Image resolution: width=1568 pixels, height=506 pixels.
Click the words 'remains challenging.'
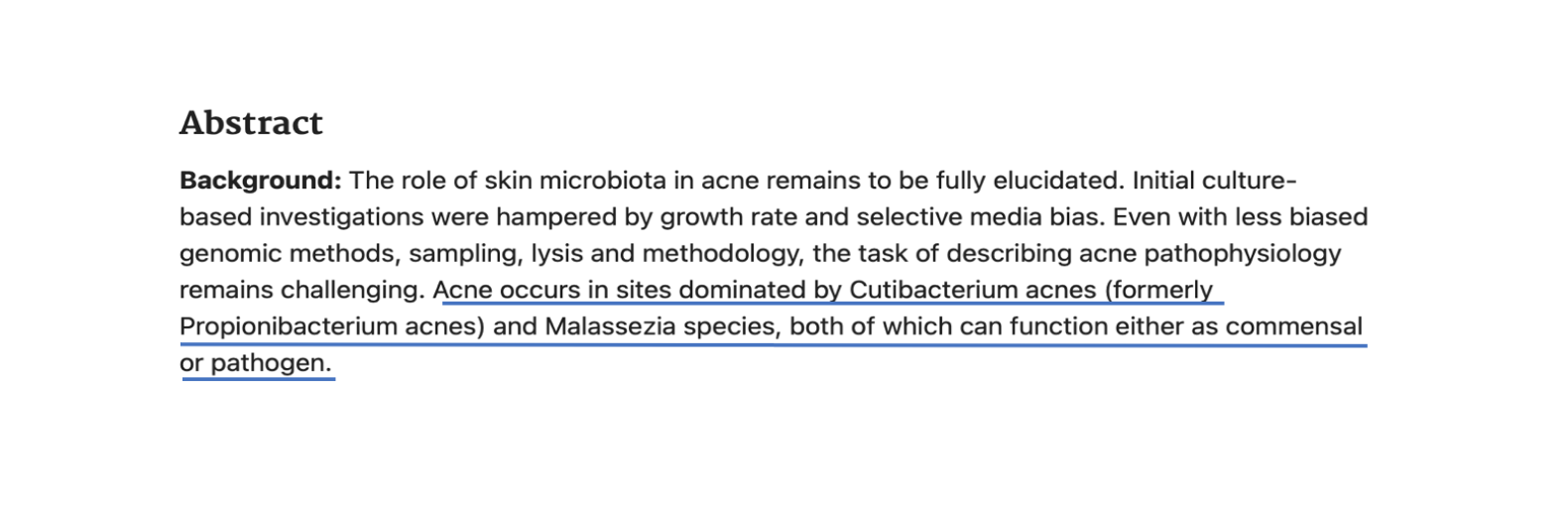coord(302,290)
